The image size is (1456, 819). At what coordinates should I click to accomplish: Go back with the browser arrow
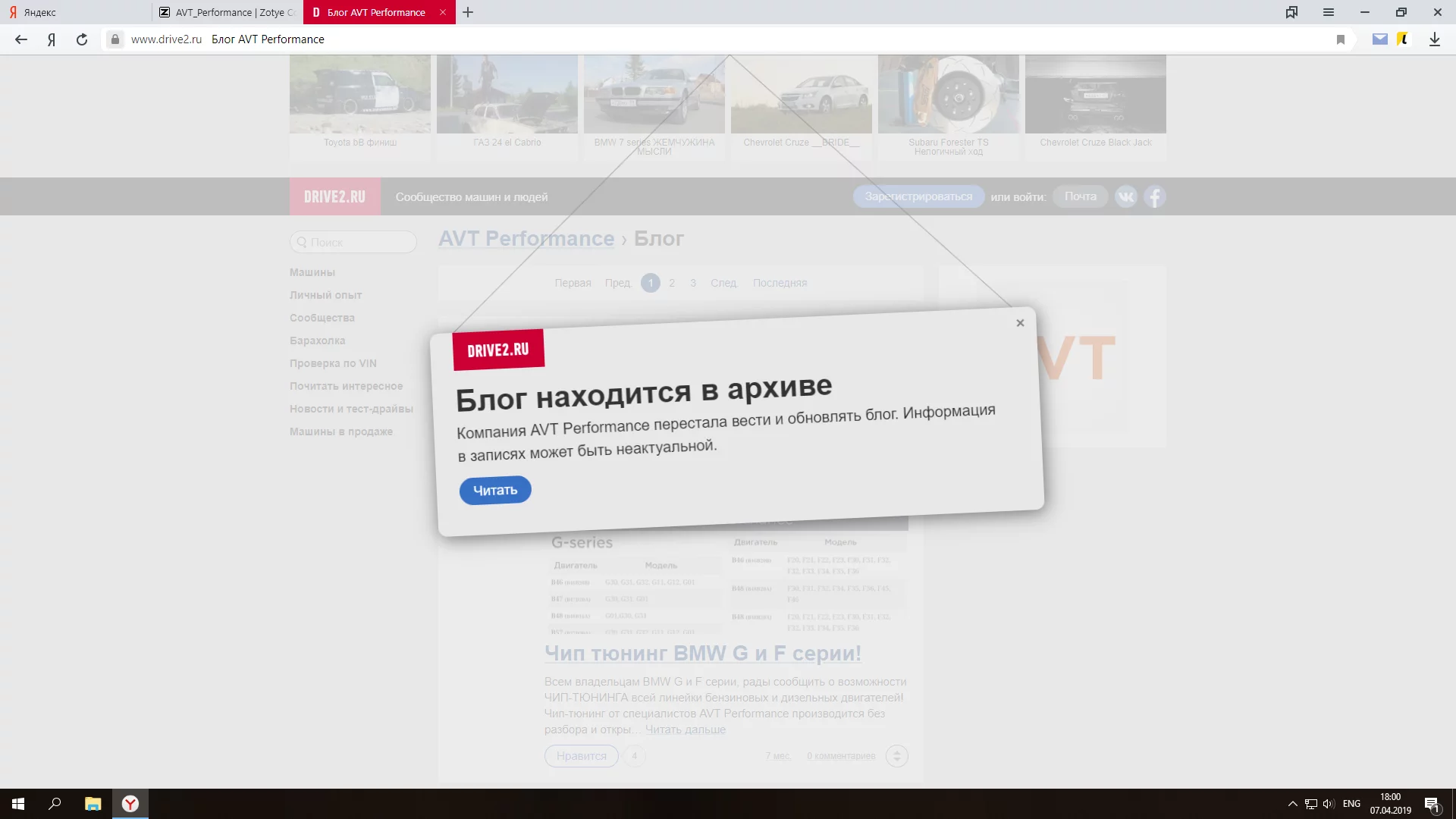point(21,39)
